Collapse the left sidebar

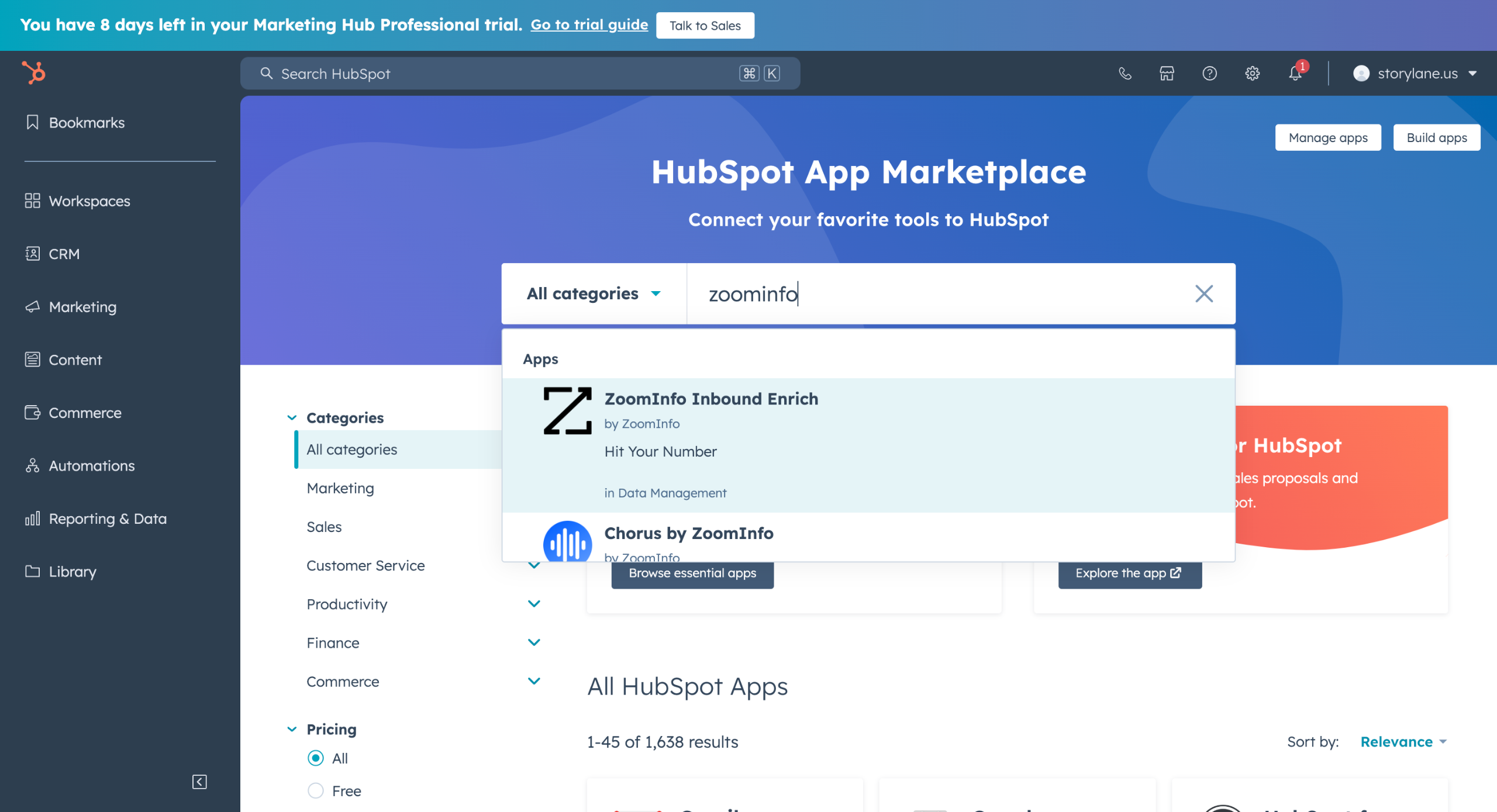click(199, 782)
